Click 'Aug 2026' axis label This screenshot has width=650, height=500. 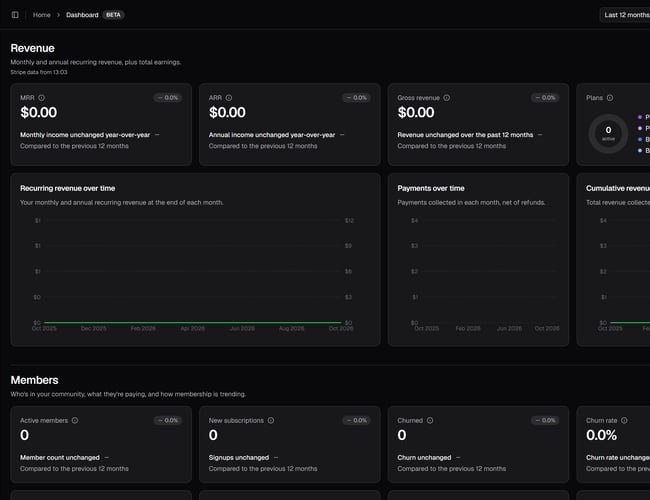291,328
